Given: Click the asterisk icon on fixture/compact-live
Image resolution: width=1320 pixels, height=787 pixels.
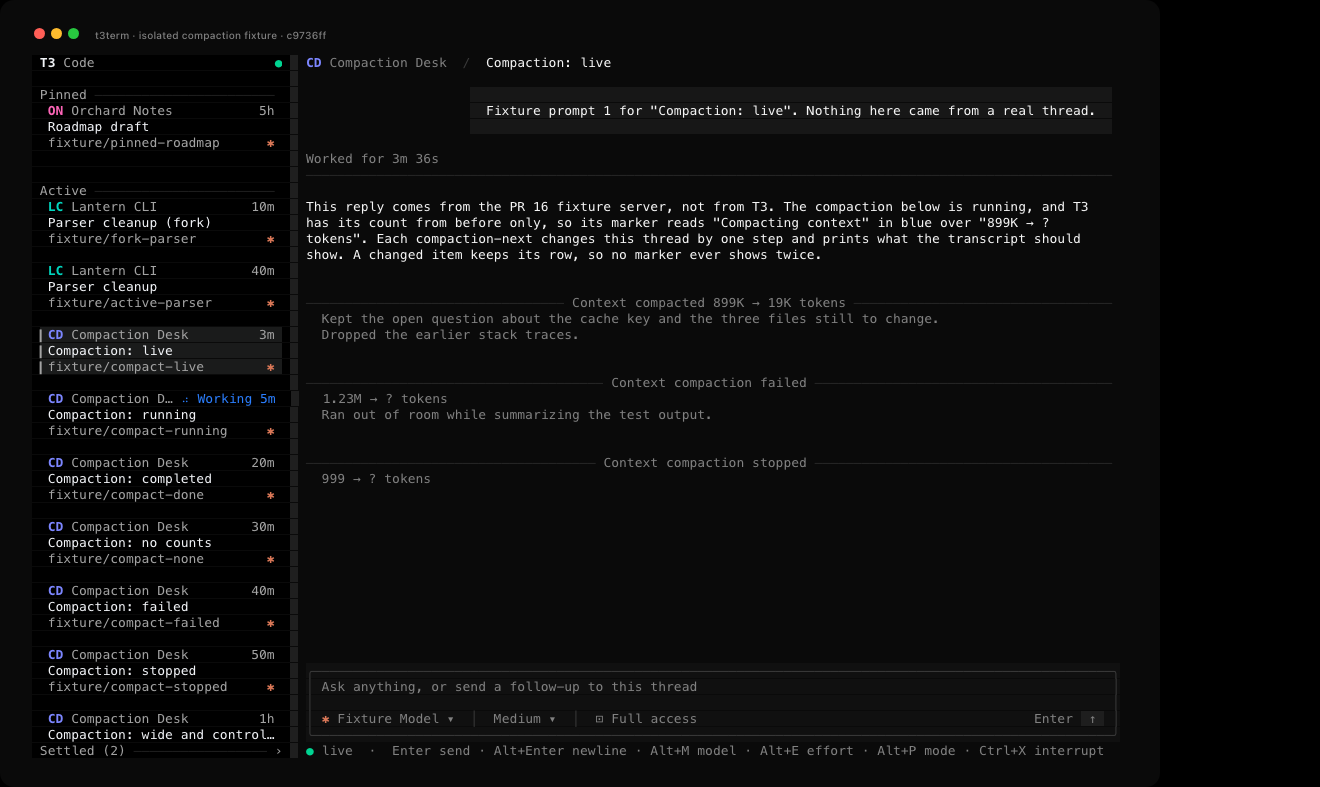Looking at the screenshot, I should point(270,367).
